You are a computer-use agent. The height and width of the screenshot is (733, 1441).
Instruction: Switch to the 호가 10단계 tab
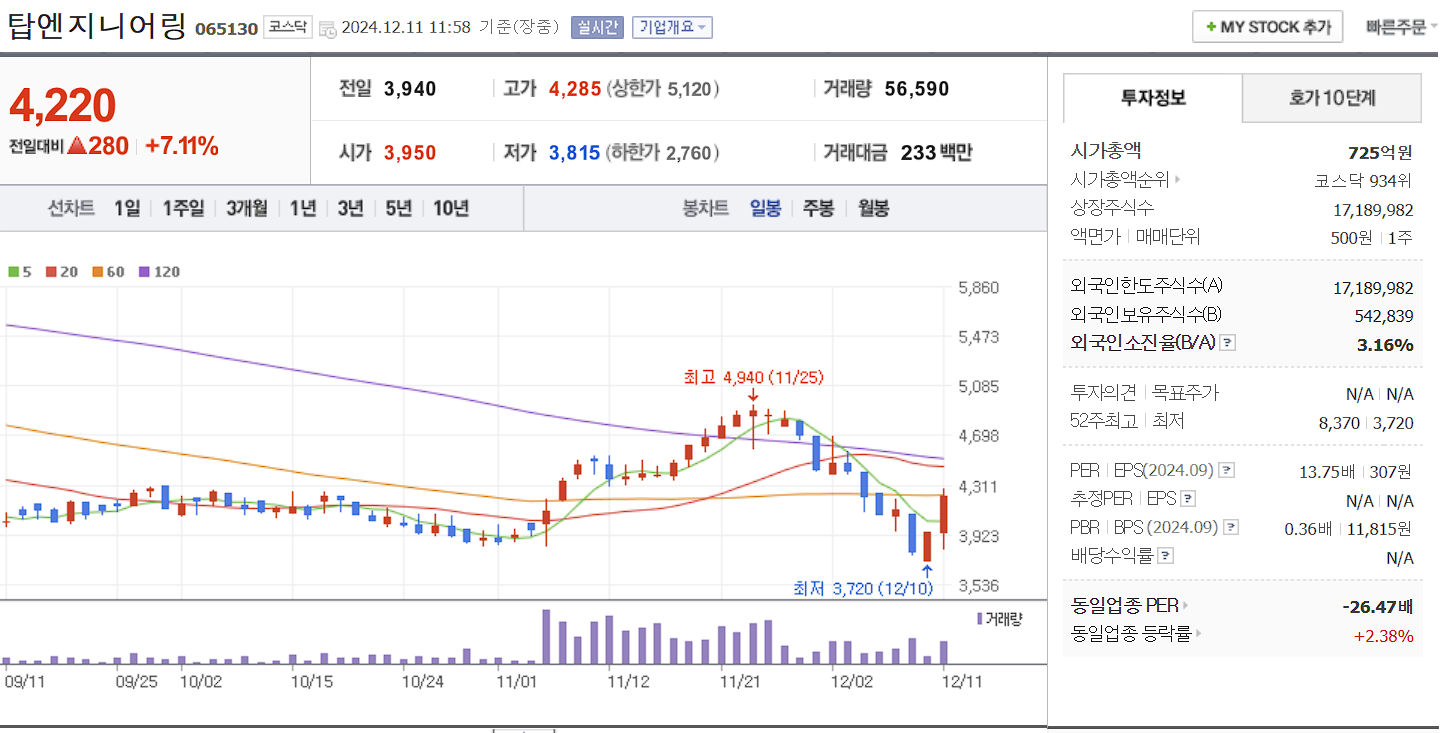pyautogui.click(x=1332, y=98)
